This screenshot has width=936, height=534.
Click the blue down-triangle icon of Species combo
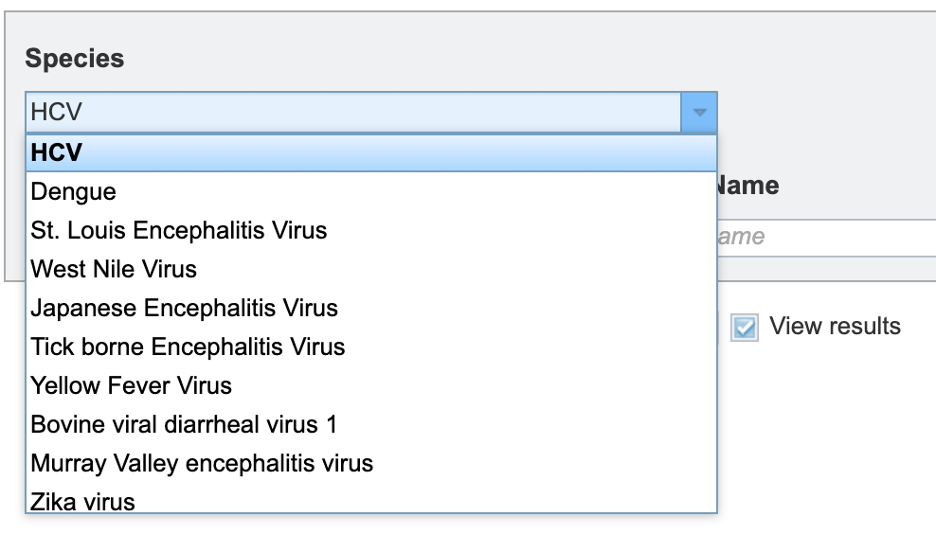pyautogui.click(x=700, y=112)
